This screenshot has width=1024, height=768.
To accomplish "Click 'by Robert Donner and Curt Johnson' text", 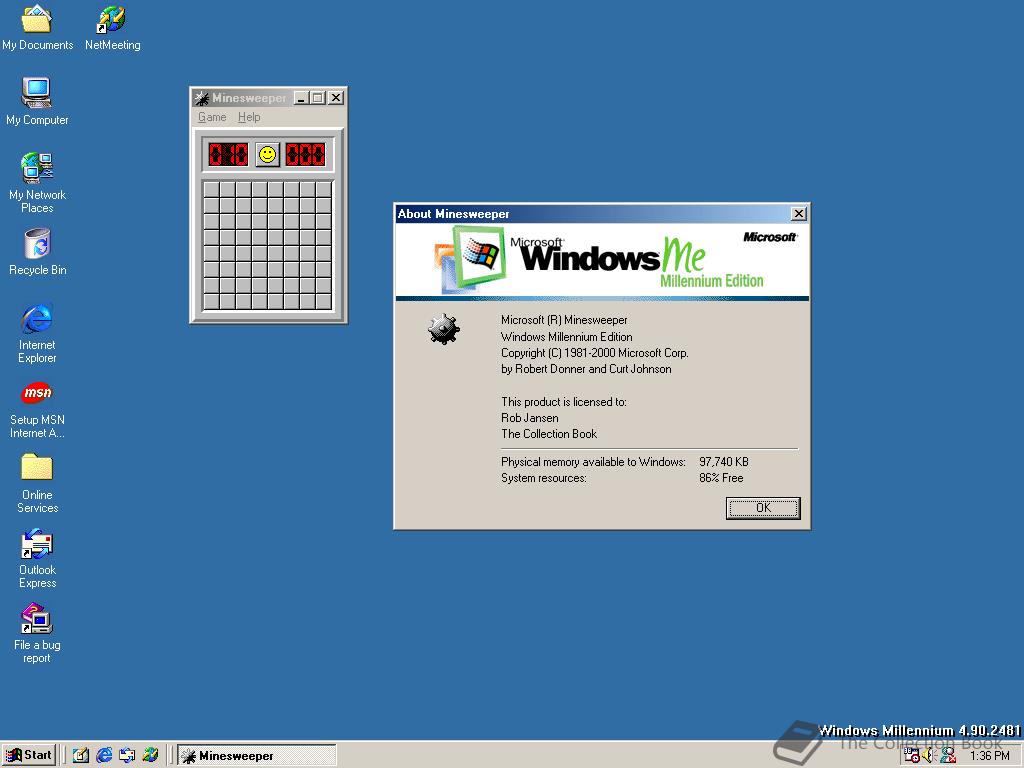I will pyautogui.click(x=586, y=369).
